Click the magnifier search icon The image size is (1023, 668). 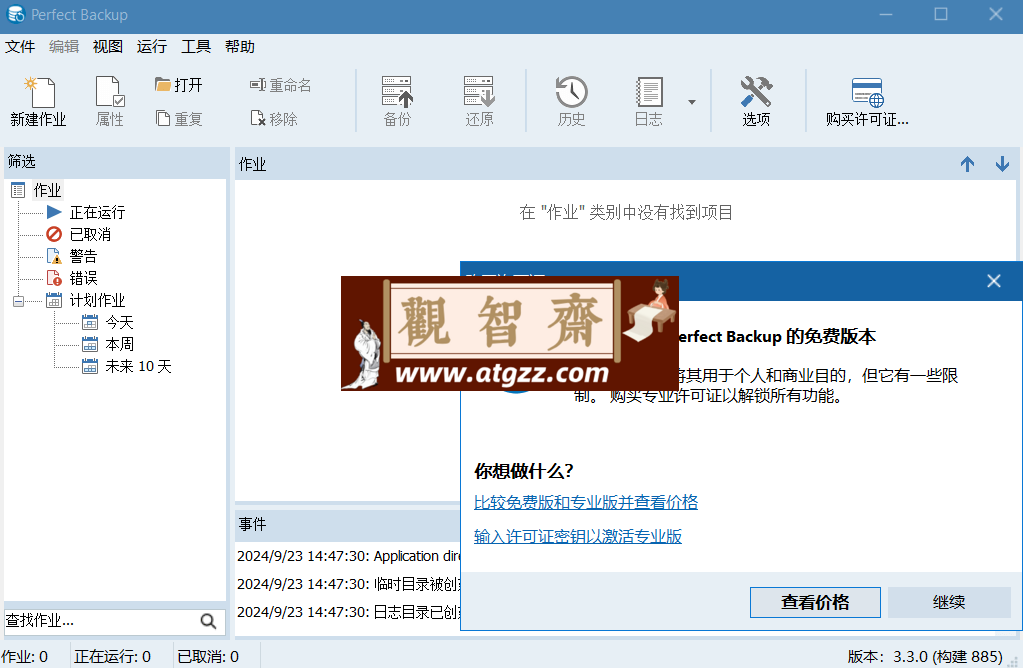[208, 621]
